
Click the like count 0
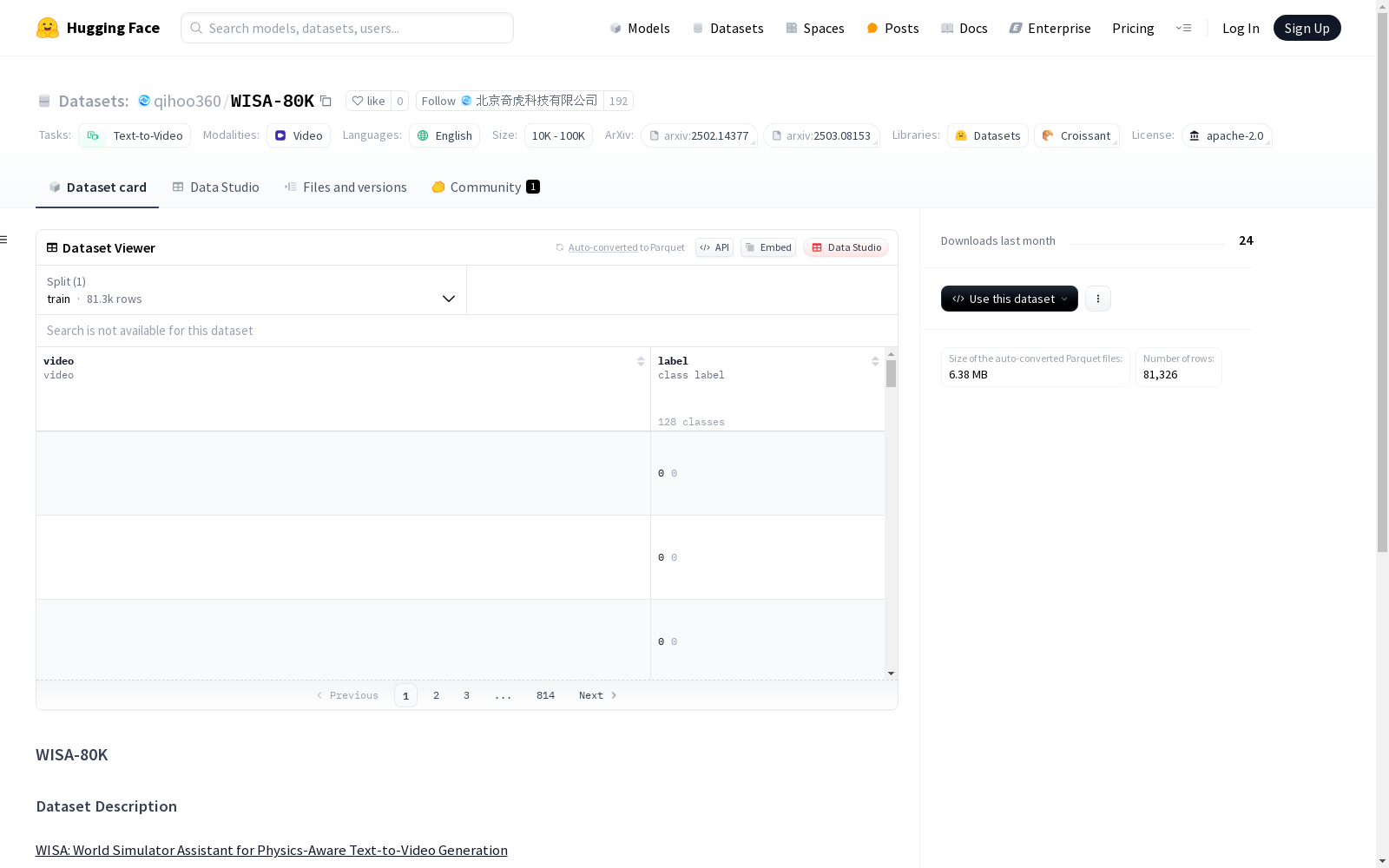(399, 101)
